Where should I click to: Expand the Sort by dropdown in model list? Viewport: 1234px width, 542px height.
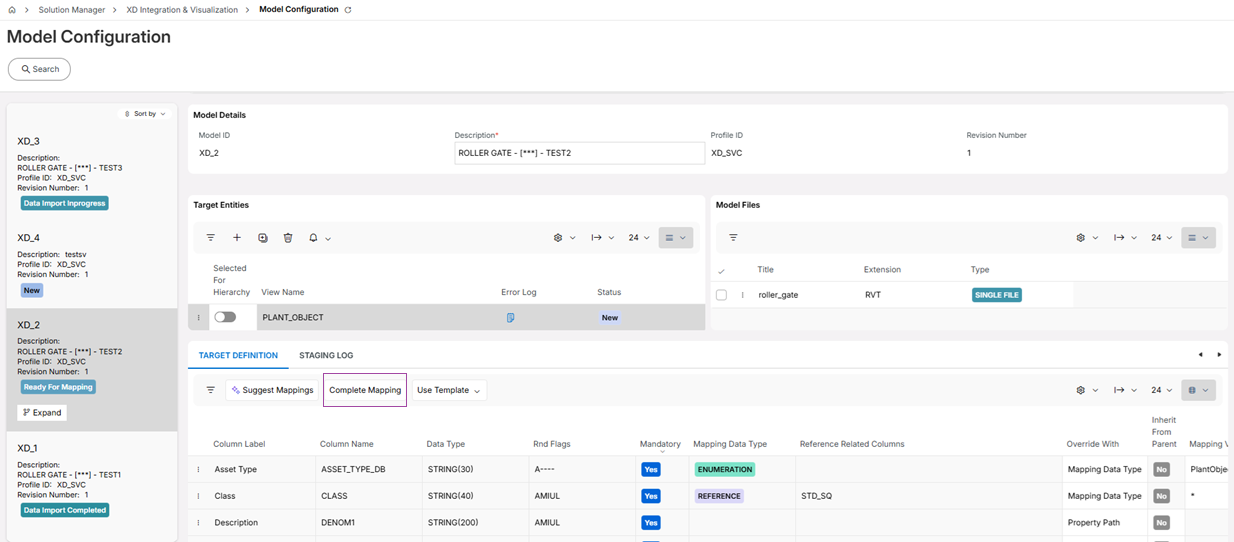(146, 114)
